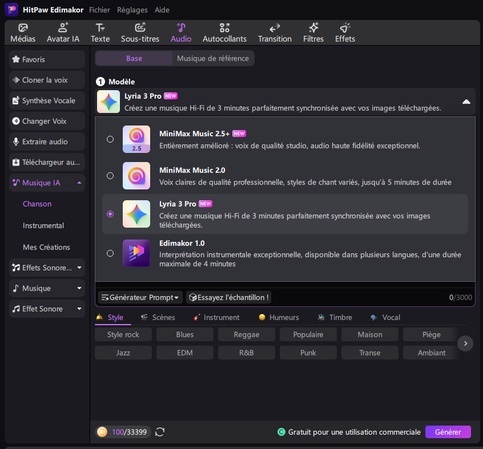Switch to the Style tag tab
This screenshot has width=483, height=449.
click(x=110, y=317)
